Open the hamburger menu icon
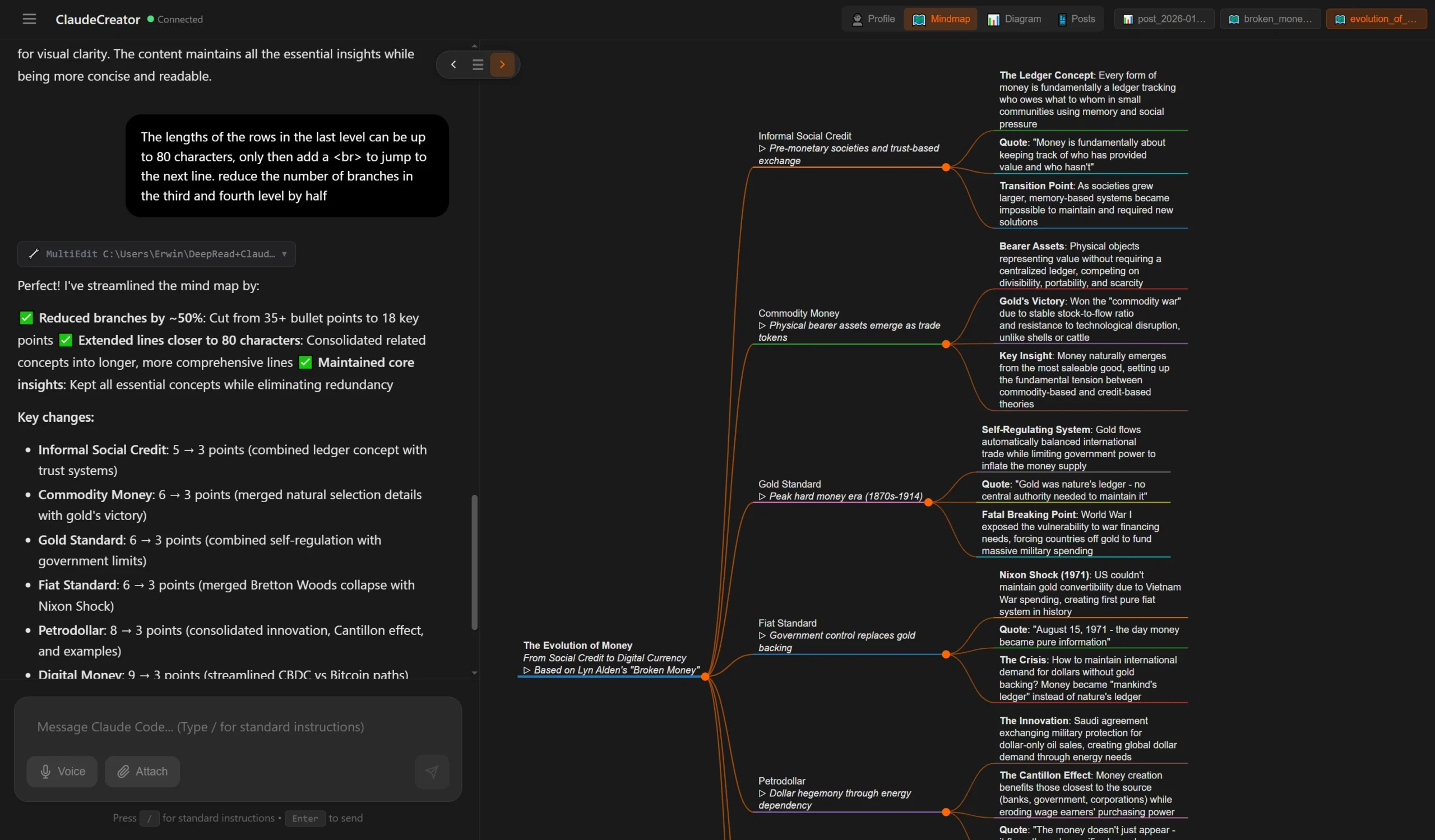The image size is (1435, 840). tap(29, 19)
